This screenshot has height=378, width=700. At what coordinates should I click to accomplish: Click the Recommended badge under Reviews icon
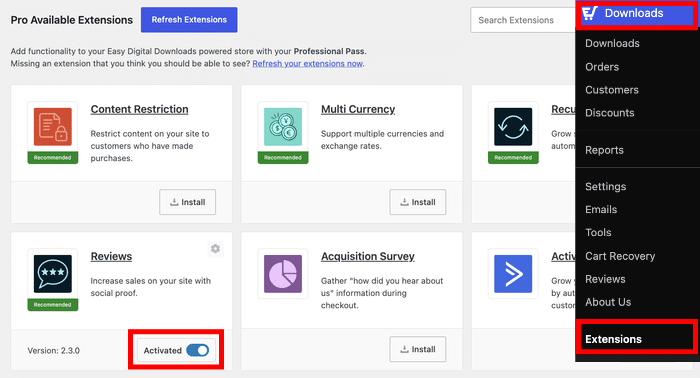tap(53, 305)
